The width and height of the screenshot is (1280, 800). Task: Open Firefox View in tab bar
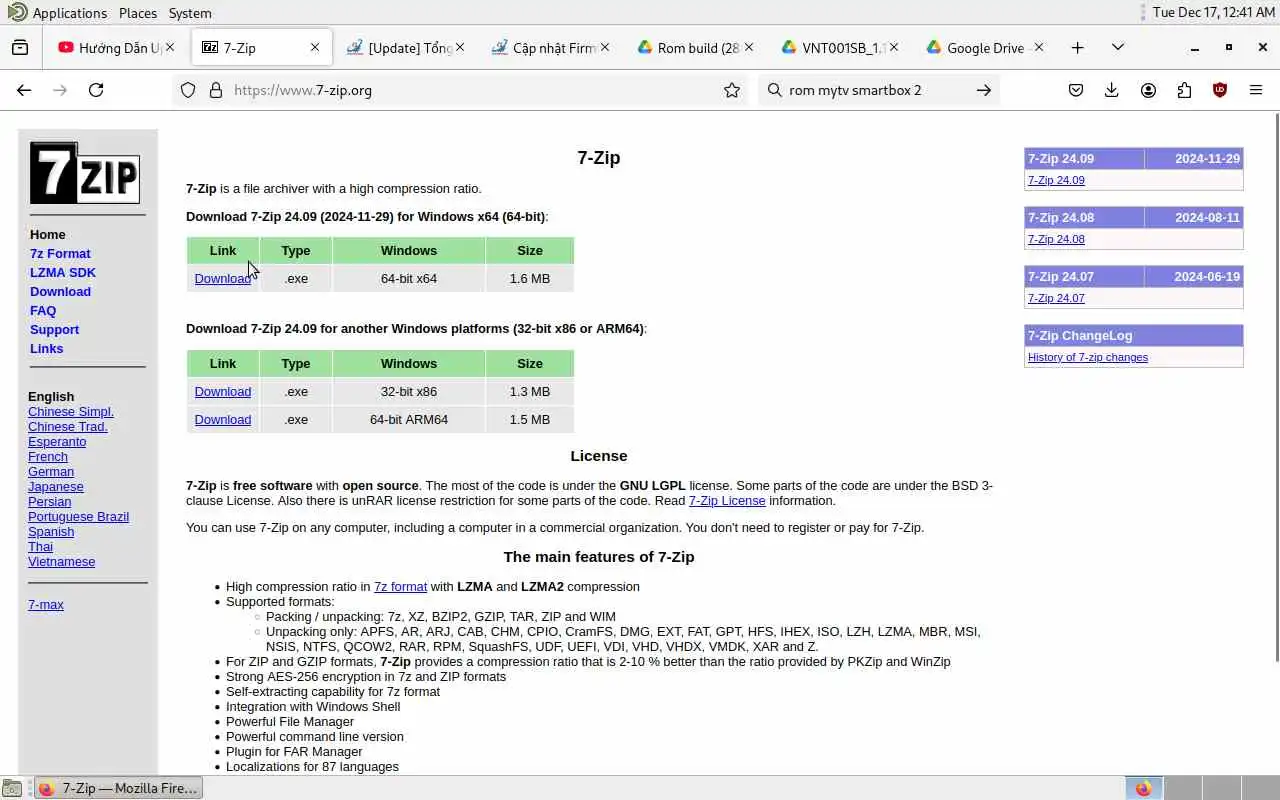pos(20,47)
